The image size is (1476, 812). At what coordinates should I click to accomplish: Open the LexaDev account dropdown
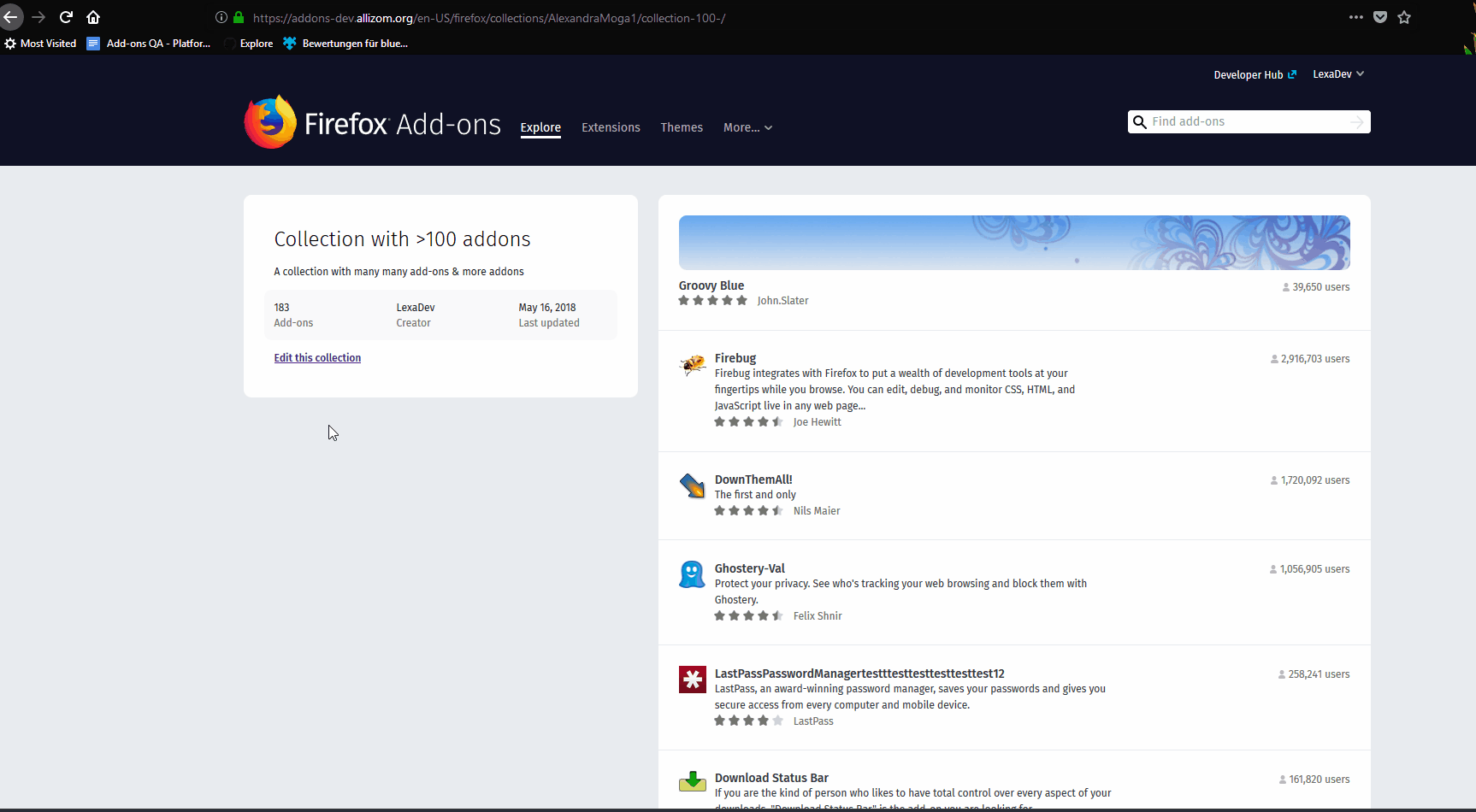pos(1337,74)
